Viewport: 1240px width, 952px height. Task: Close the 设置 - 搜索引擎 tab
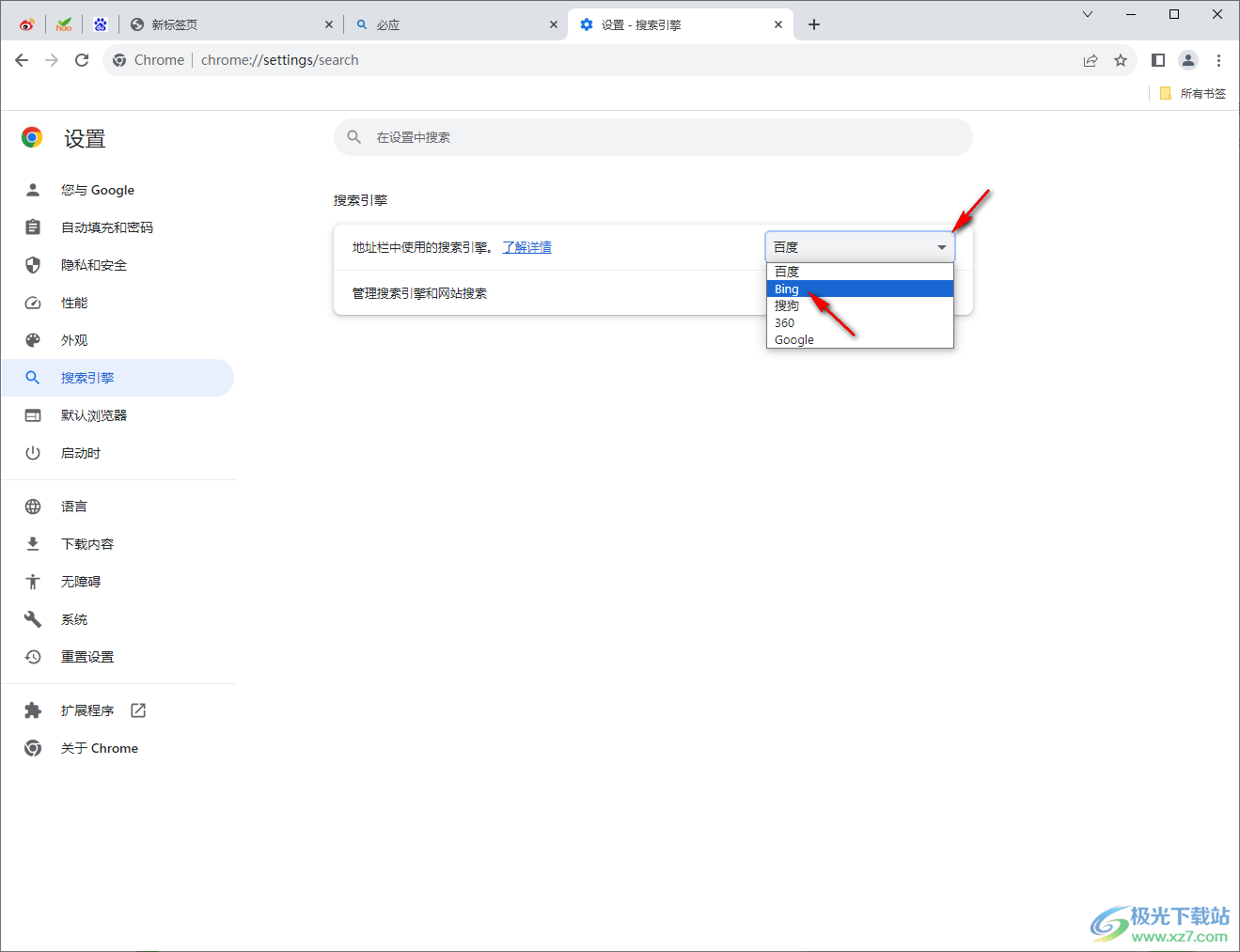[778, 24]
